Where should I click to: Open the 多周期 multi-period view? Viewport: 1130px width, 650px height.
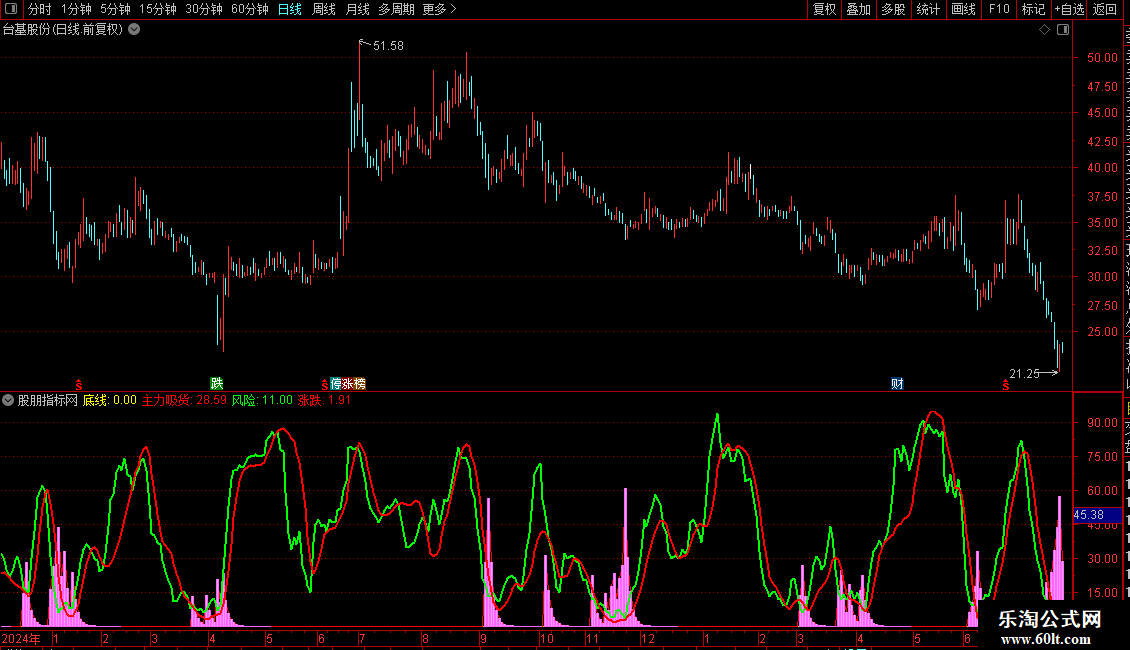tap(396, 9)
